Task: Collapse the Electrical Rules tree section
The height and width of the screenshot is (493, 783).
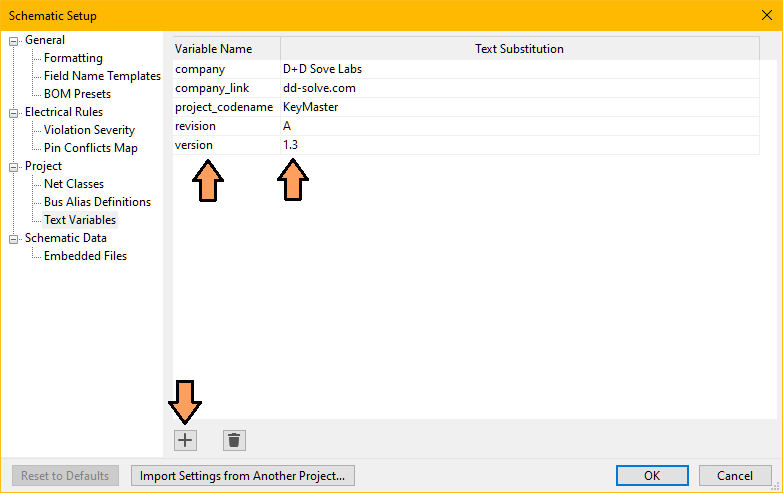Action: (14, 113)
